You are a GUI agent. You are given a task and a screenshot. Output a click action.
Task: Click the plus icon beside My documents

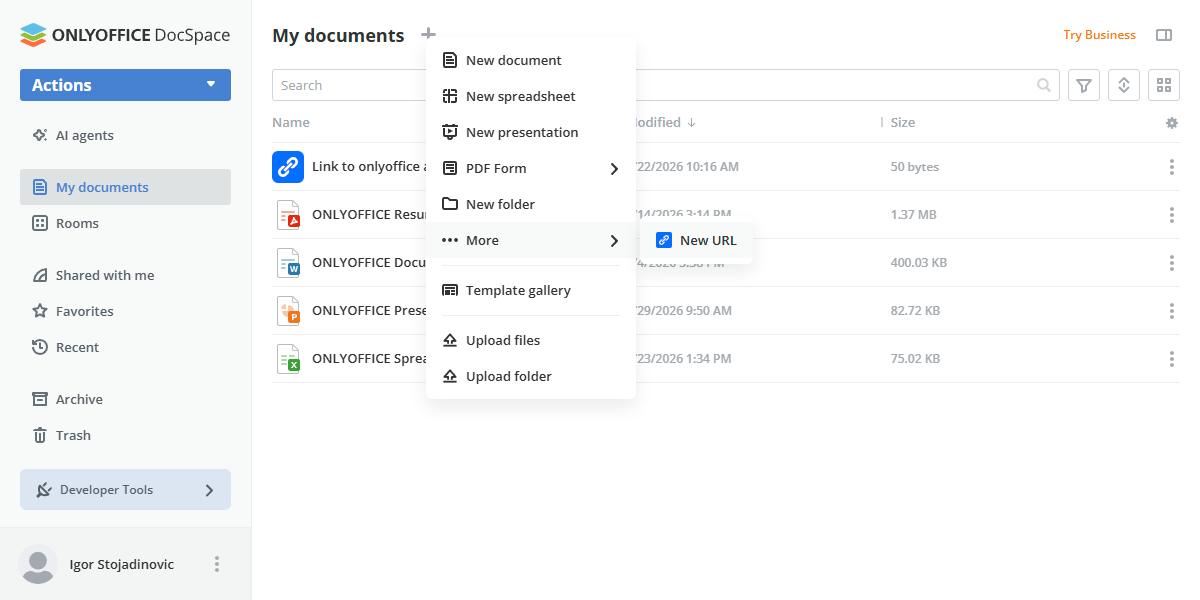pyautogui.click(x=428, y=35)
